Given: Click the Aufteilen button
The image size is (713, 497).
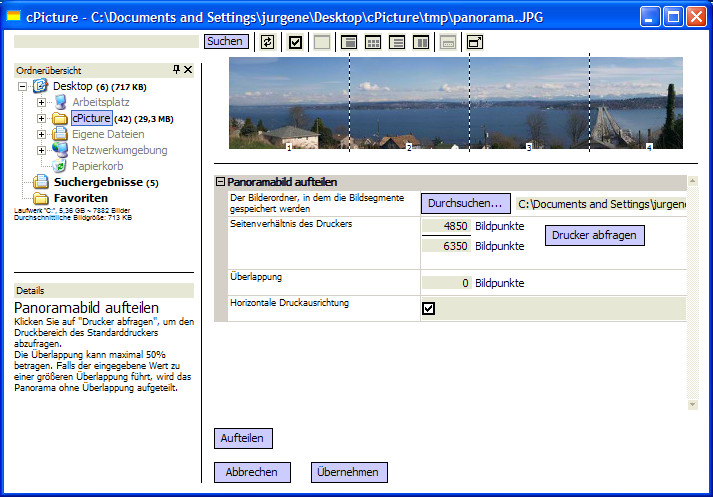Looking at the screenshot, I should pos(243,438).
